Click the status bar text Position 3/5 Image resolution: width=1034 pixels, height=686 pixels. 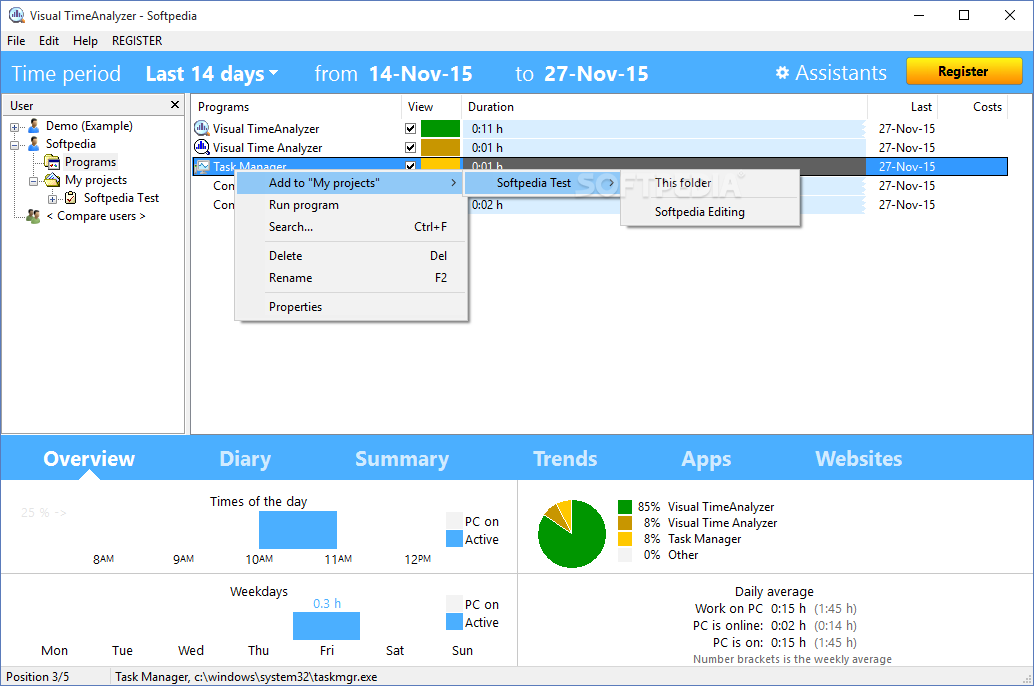(x=38, y=677)
